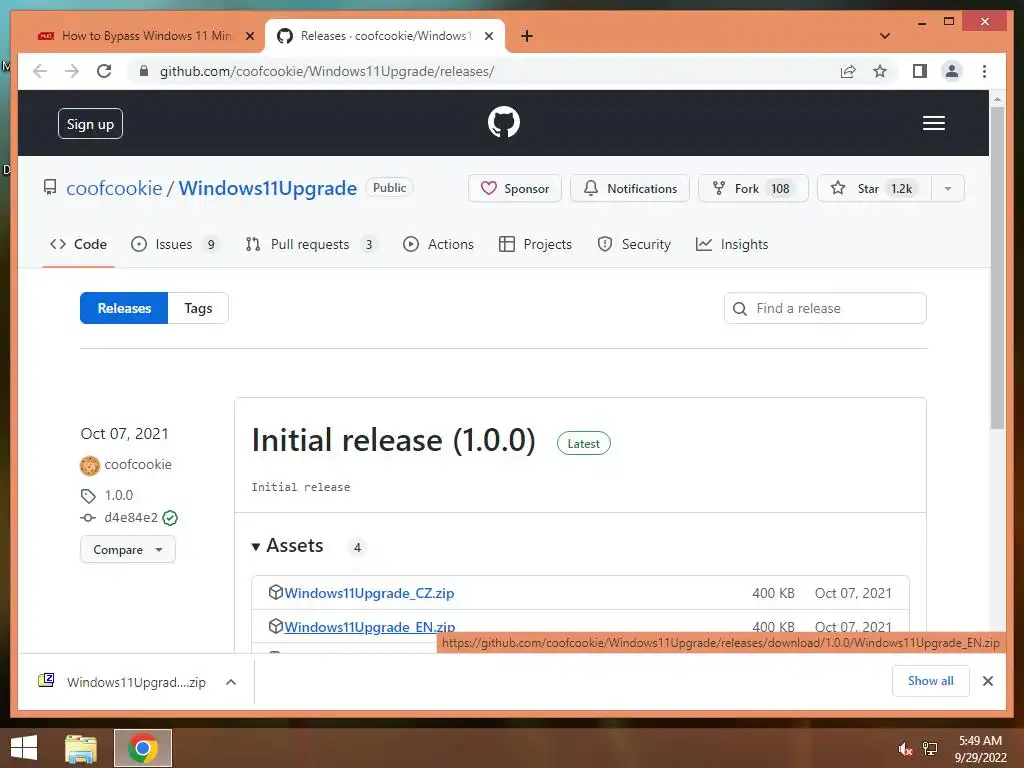This screenshot has width=1024, height=768.
Task: Click the GitHub Octocat logo in header
Action: pyautogui.click(x=504, y=122)
